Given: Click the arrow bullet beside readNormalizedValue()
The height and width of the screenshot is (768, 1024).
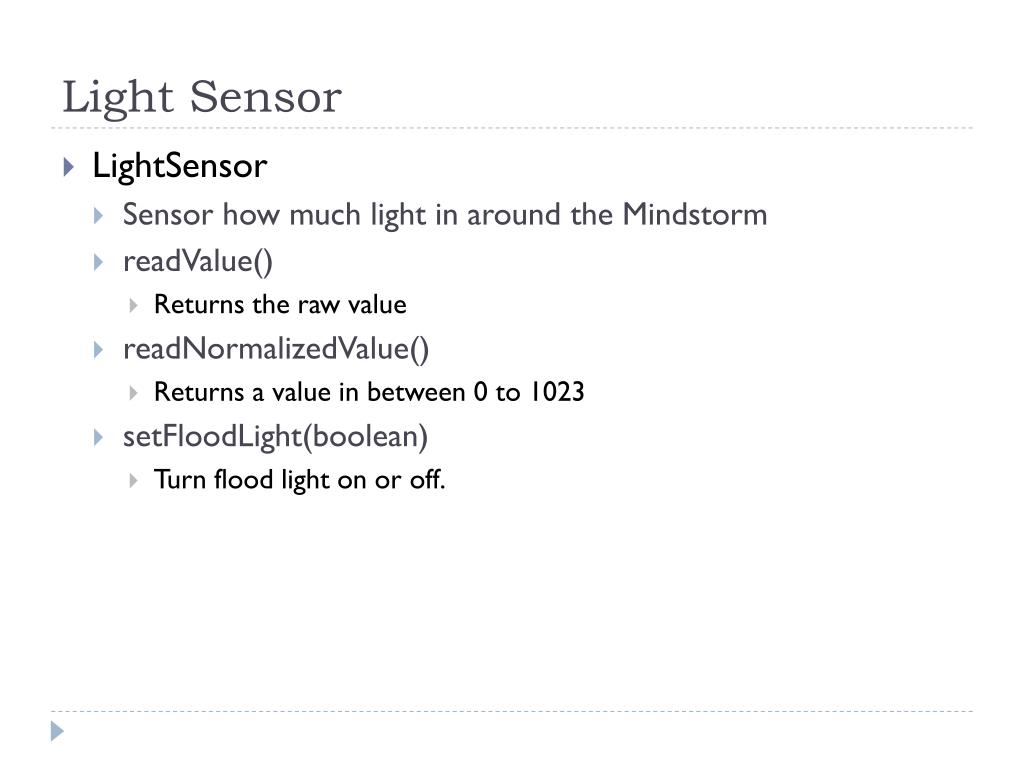Looking at the screenshot, I should tap(99, 350).
